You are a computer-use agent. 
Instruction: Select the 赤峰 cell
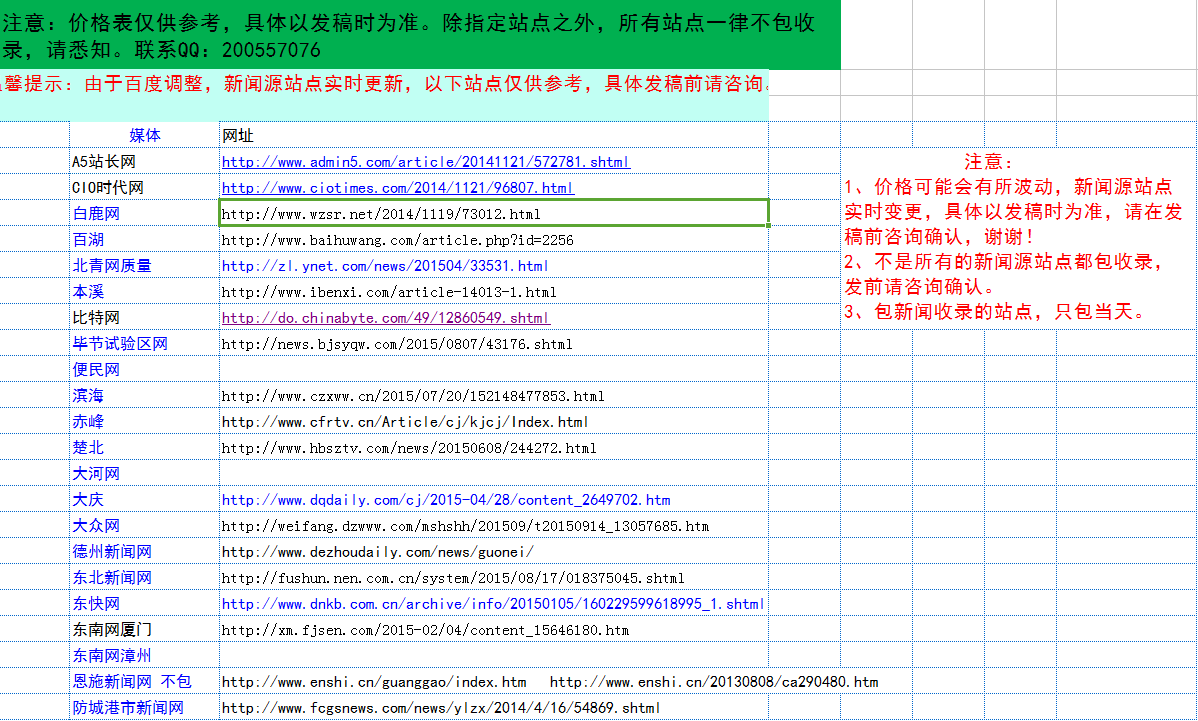tap(144, 422)
